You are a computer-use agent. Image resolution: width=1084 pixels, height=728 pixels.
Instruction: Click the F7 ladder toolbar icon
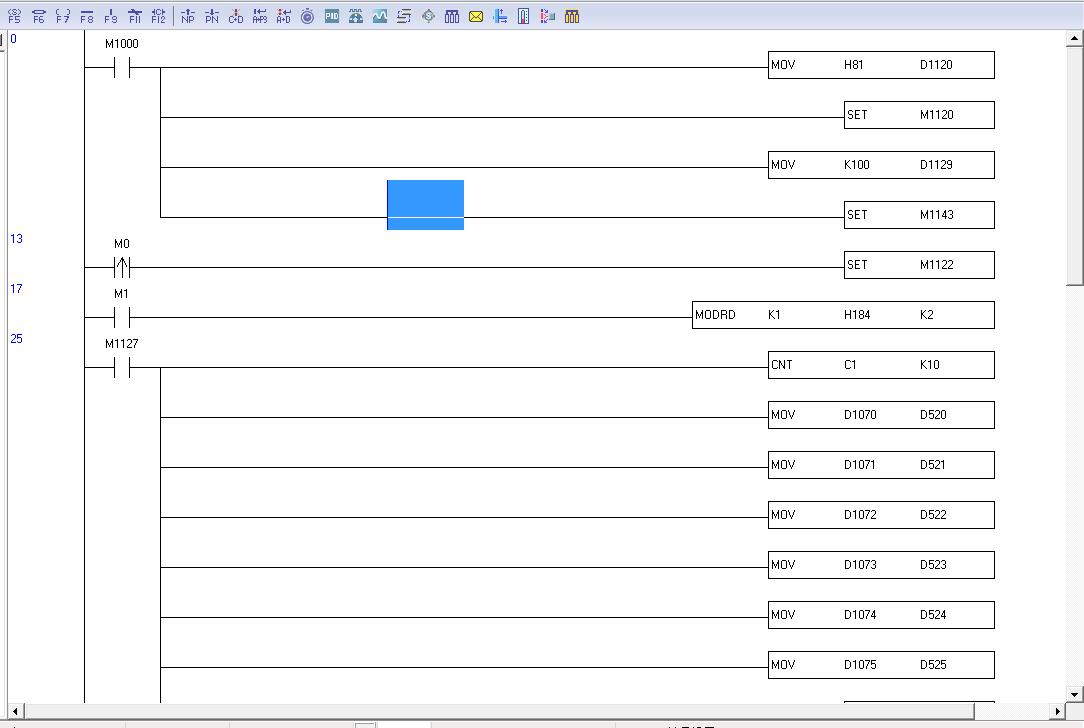pos(62,16)
